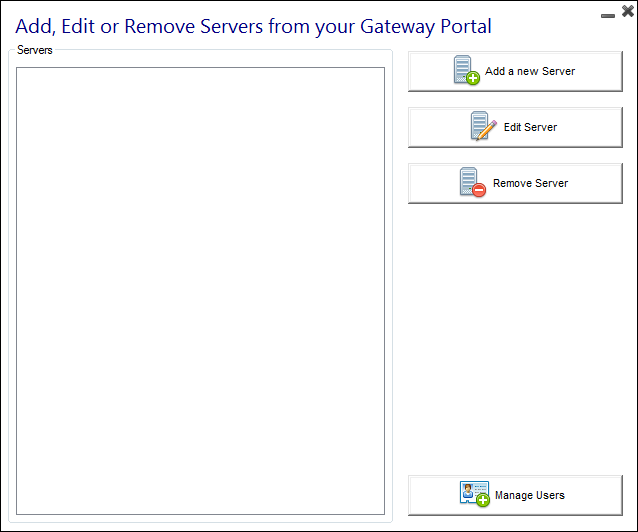Click the server-with-pencil Edit icon
Viewport: 638px width, 532px height.
483,127
